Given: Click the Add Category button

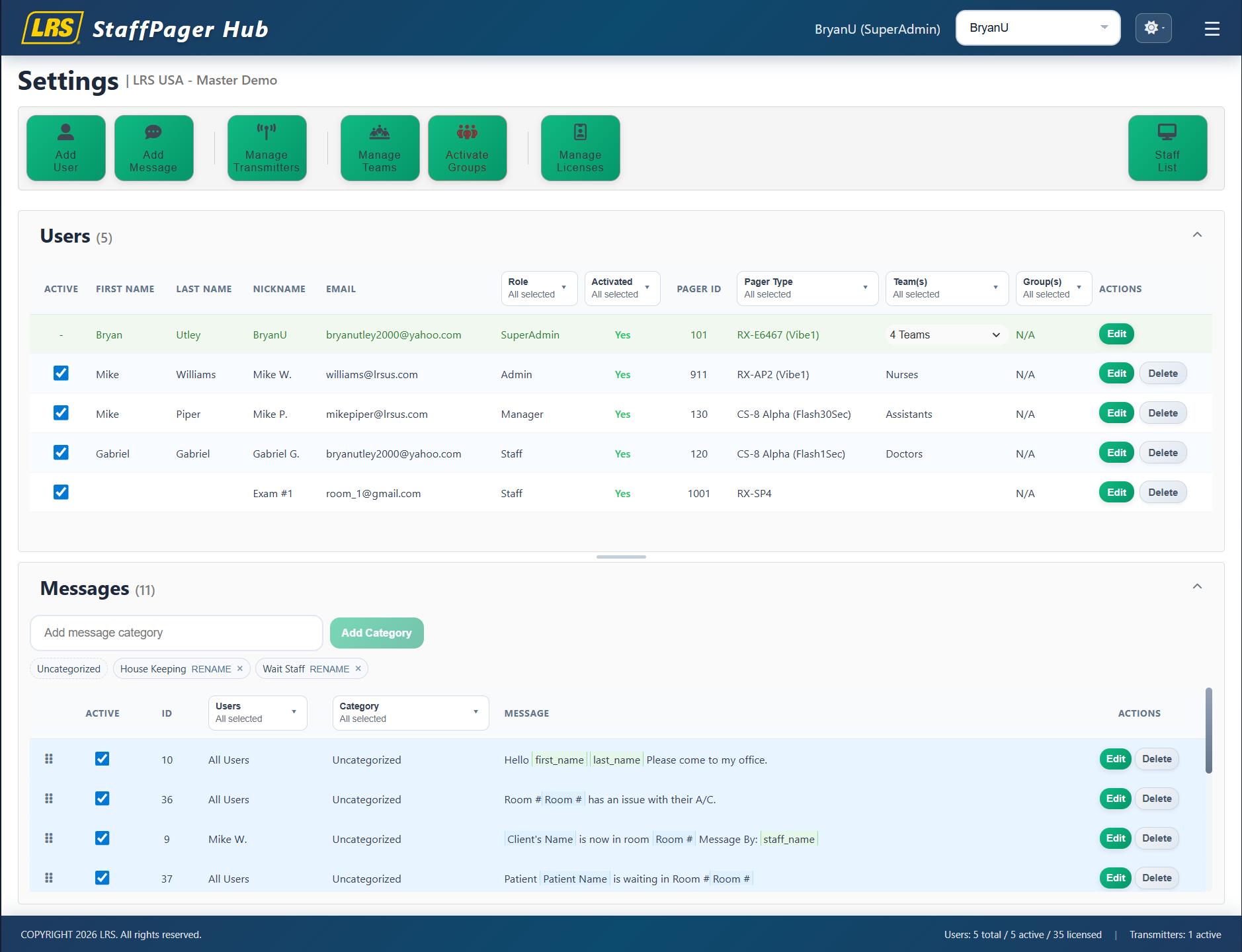Looking at the screenshot, I should tap(376, 633).
